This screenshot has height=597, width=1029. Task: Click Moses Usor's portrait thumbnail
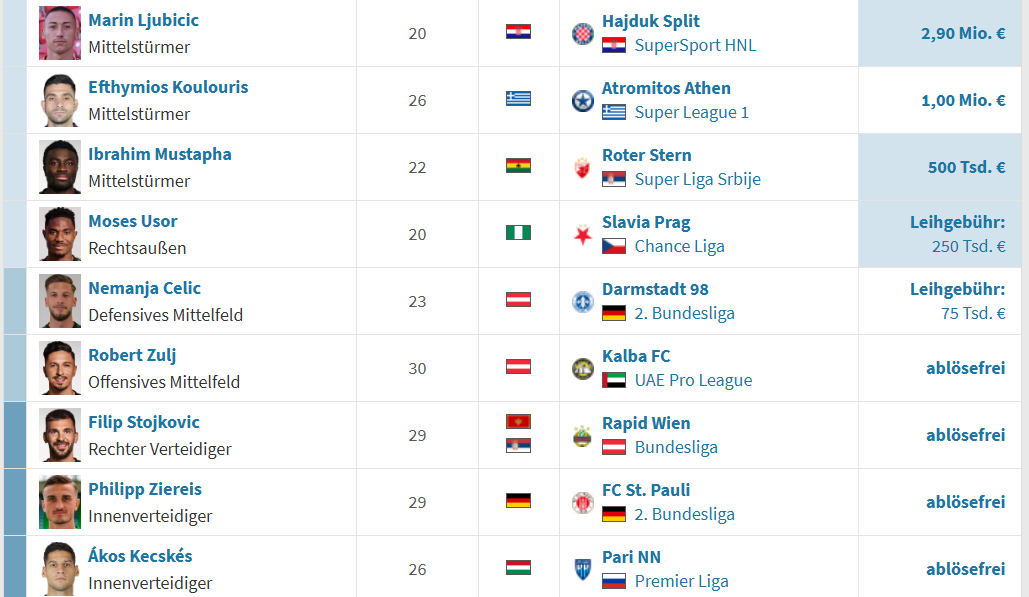pyautogui.click(x=60, y=234)
